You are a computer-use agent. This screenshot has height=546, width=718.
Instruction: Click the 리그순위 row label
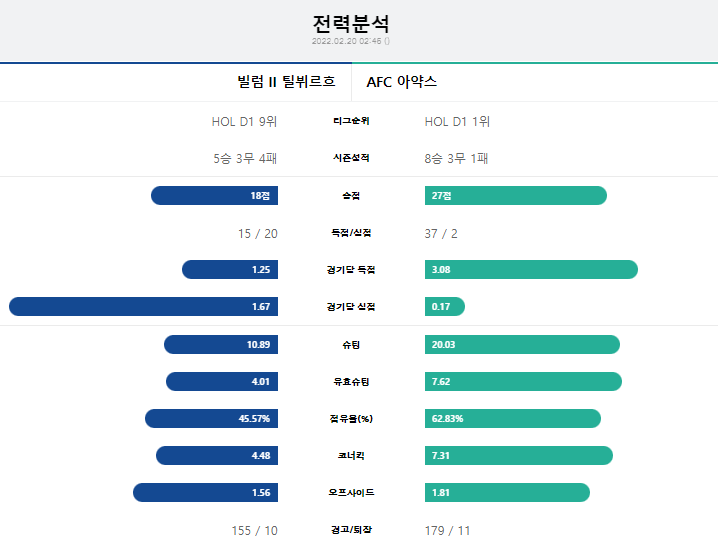351,121
